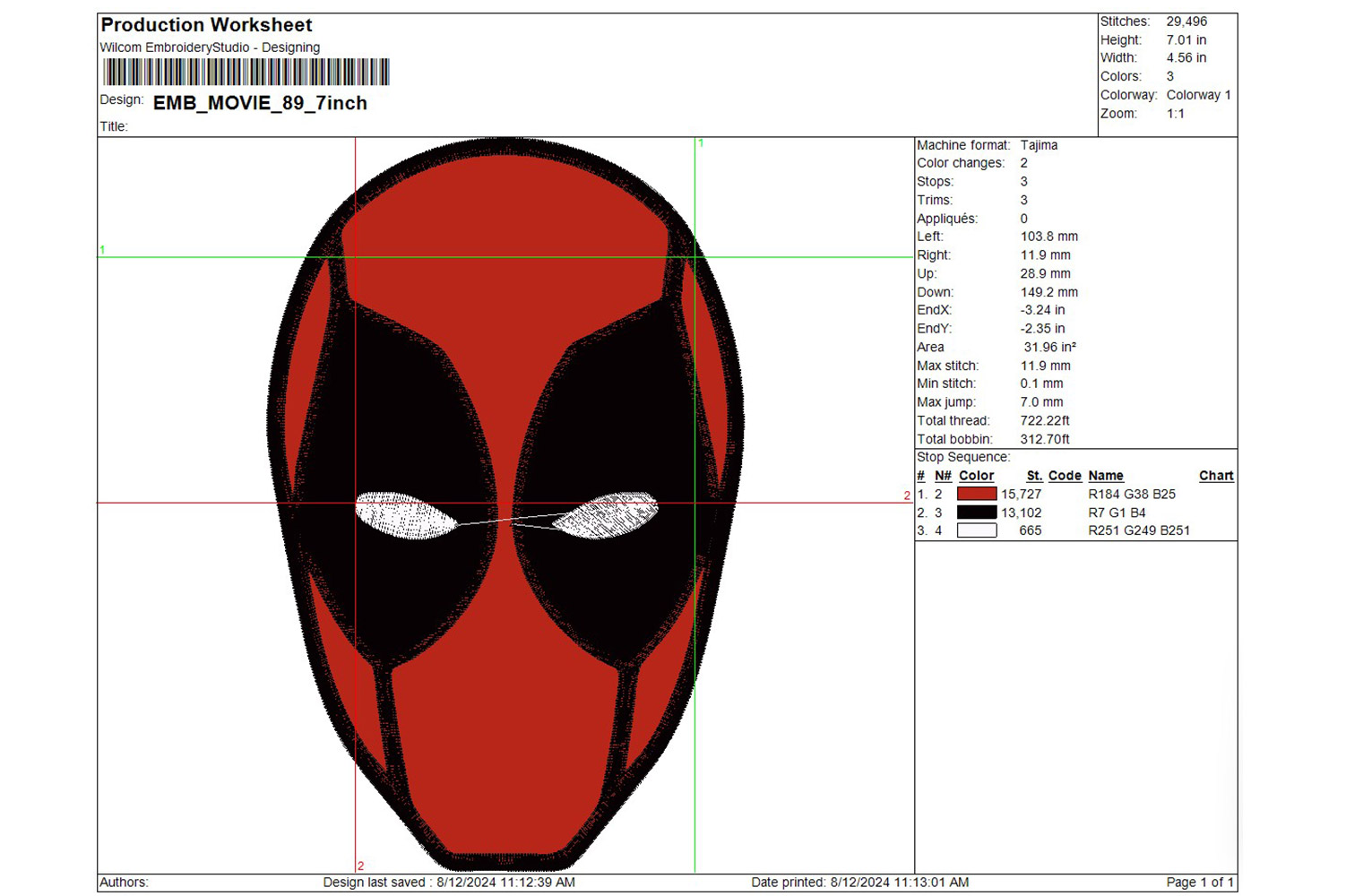Select the black thread color swatch
Viewport: 1346px width, 896px height.
977,513
